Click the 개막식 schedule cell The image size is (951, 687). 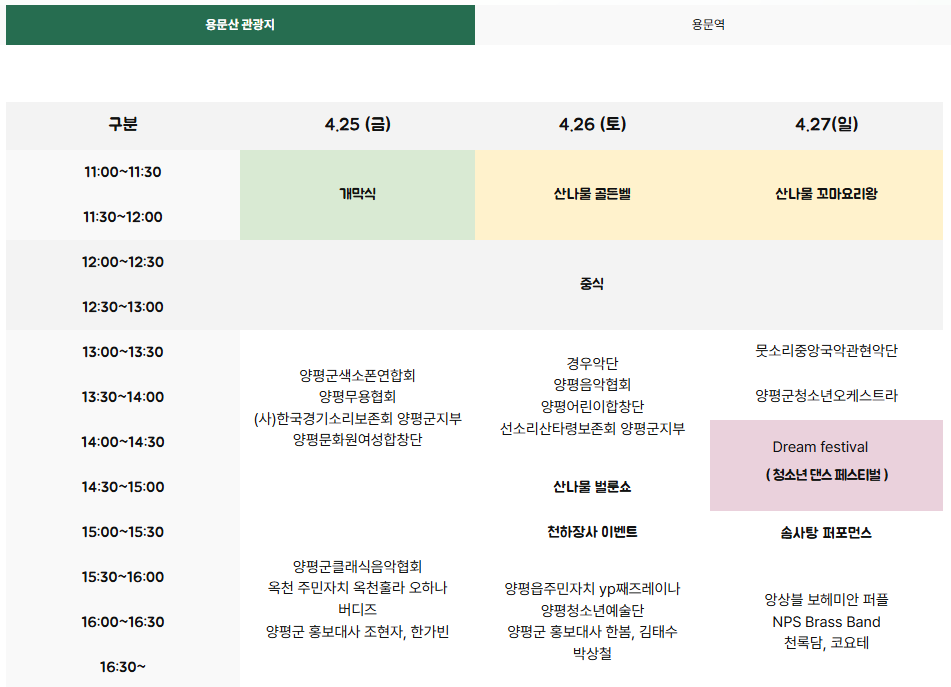coord(357,194)
